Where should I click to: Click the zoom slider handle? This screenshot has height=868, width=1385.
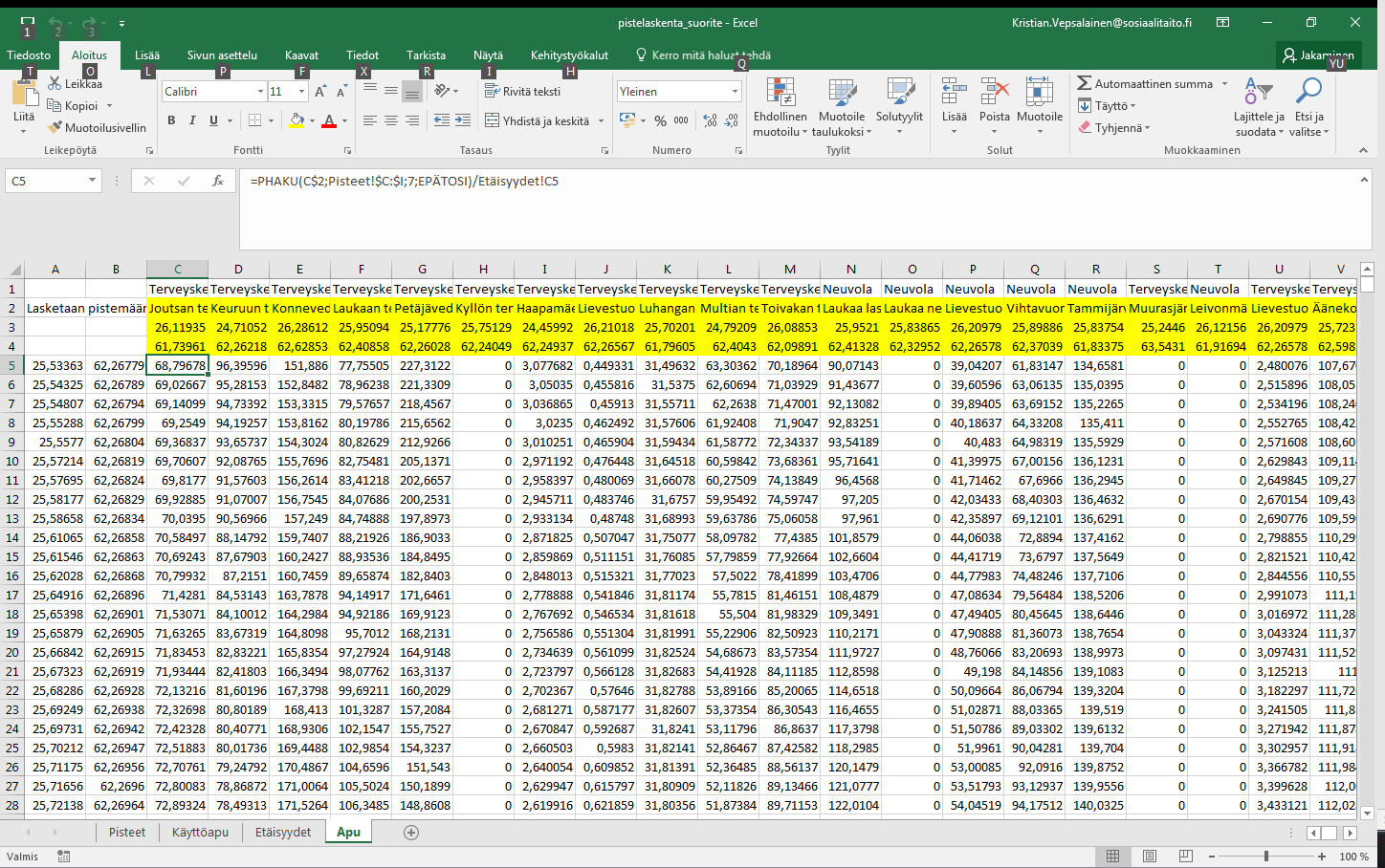(1265, 857)
